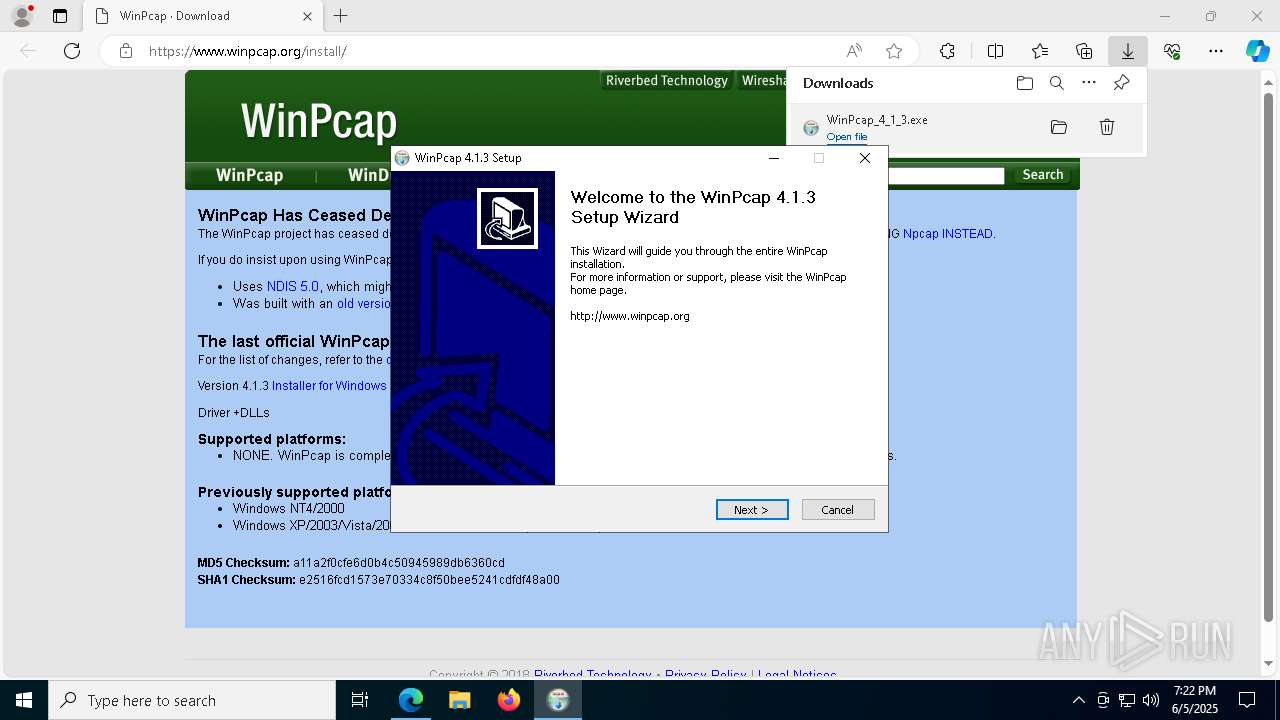Minimize the WinPcap Setup dialog
The height and width of the screenshot is (720, 1280).
tap(773, 158)
